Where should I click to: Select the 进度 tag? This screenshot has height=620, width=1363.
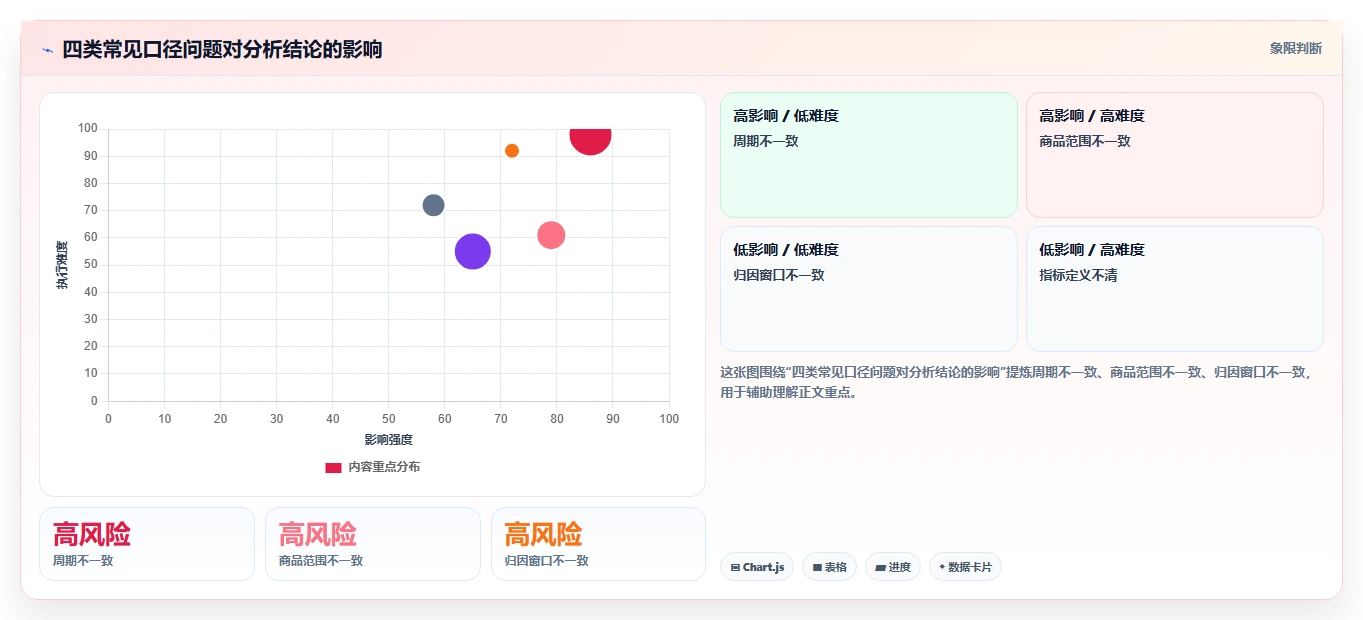point(893,567)
